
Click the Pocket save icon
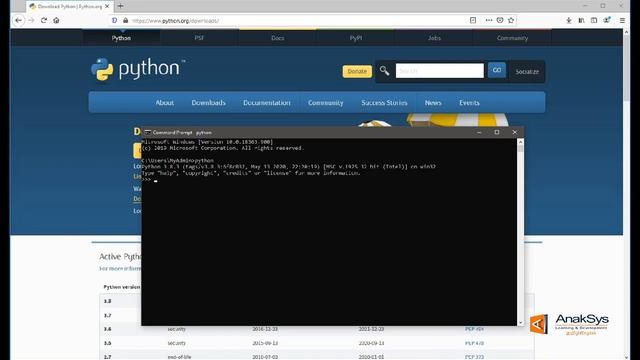coord(500,20)
